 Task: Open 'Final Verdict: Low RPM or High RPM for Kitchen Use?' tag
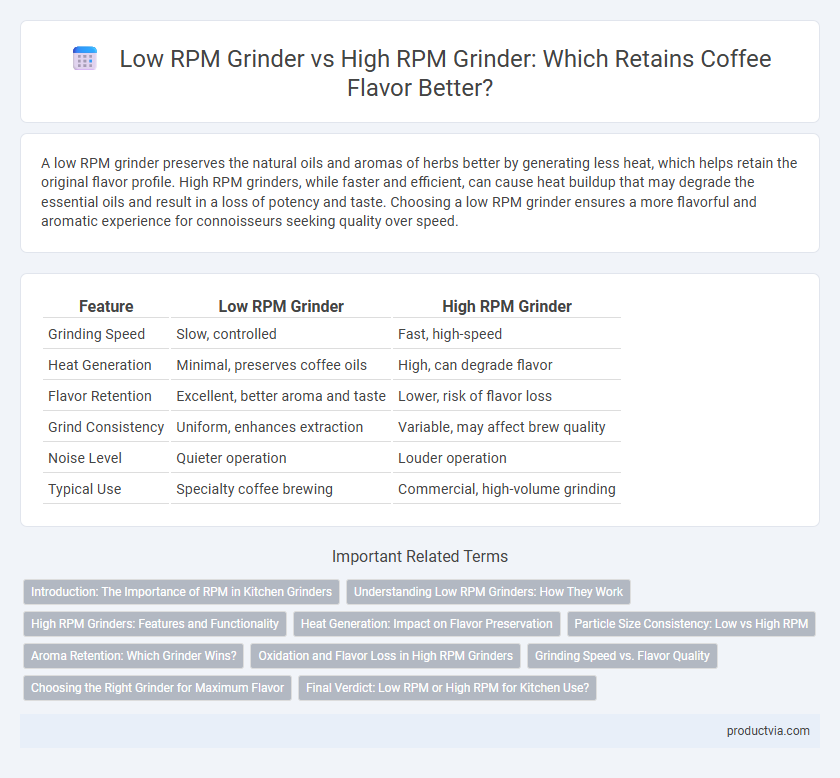[x=448, y=688]
